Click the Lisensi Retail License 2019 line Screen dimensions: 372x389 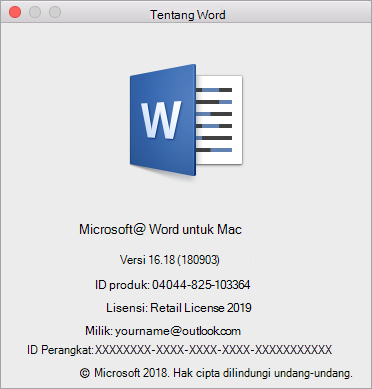click(x=179, y=307)
